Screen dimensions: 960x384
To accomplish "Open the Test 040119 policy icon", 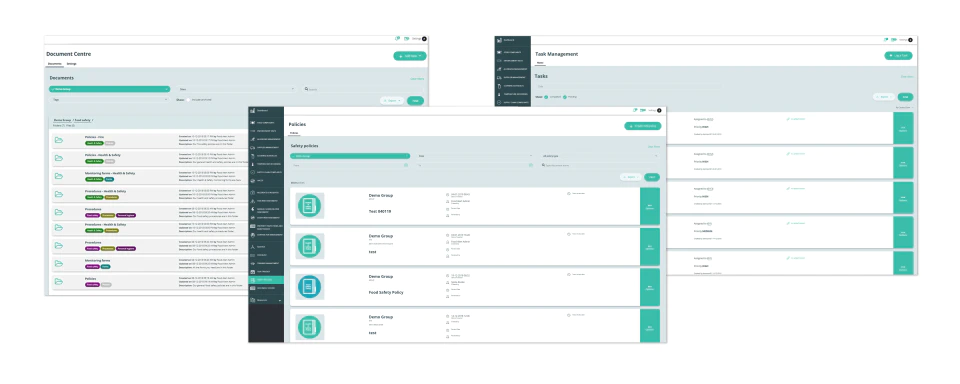I will [x=310, y=206].
